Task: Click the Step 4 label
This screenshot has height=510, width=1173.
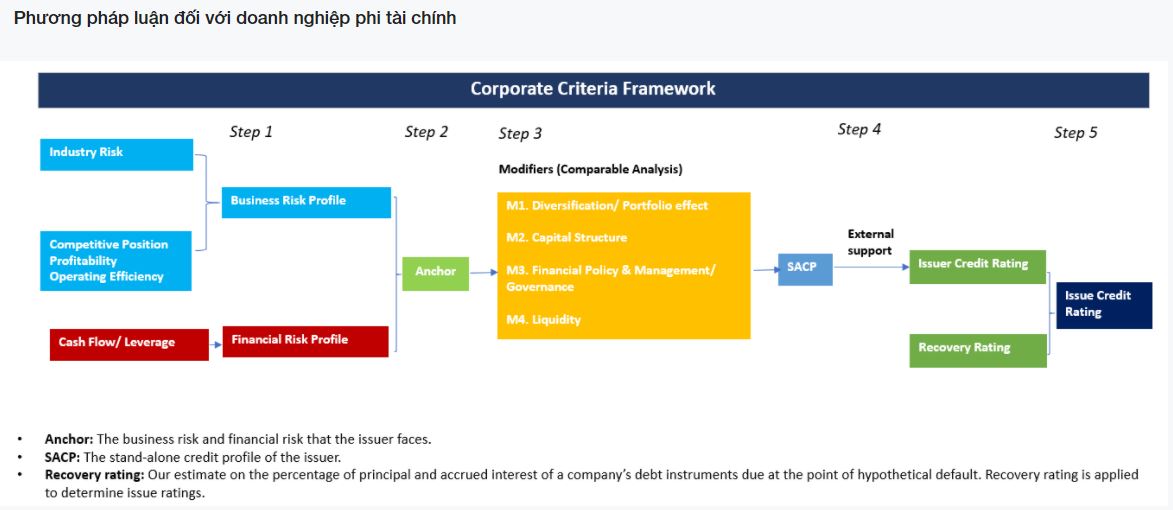Action: pyautogui.click(x=859, y=129)
